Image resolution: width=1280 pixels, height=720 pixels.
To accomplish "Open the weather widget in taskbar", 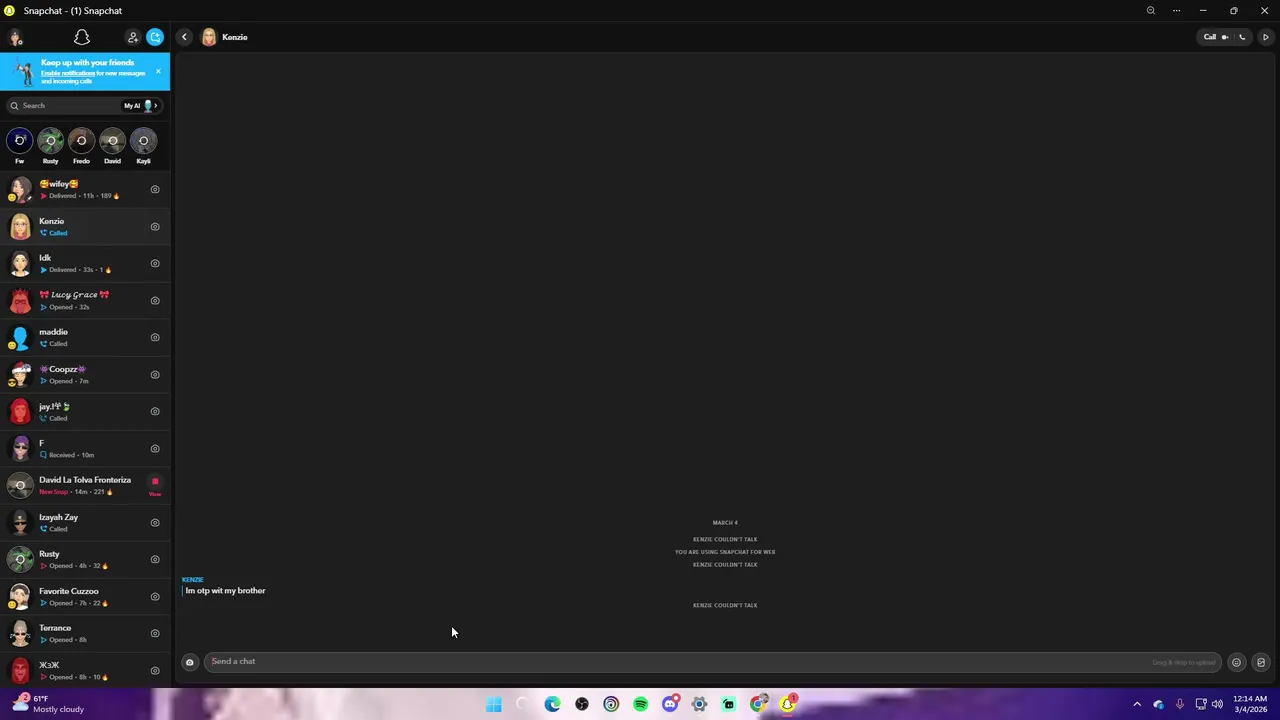I will point(46,704).
